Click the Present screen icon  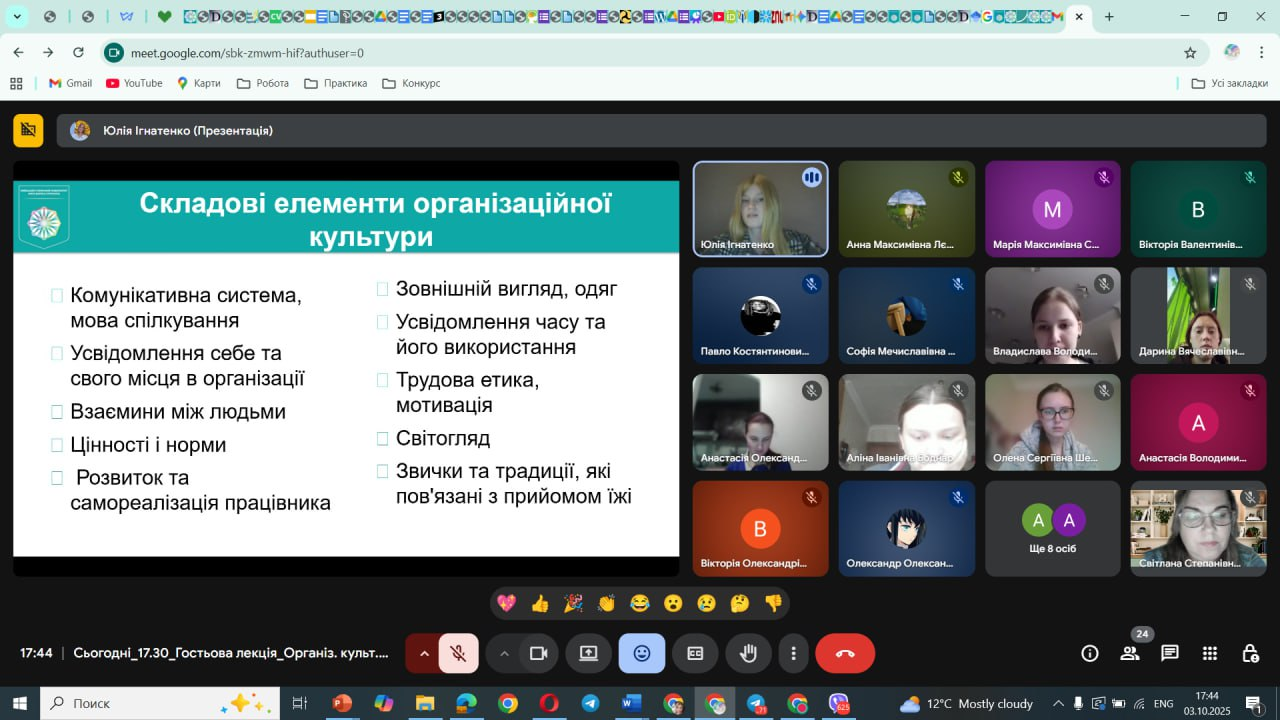tap(588, 654)
